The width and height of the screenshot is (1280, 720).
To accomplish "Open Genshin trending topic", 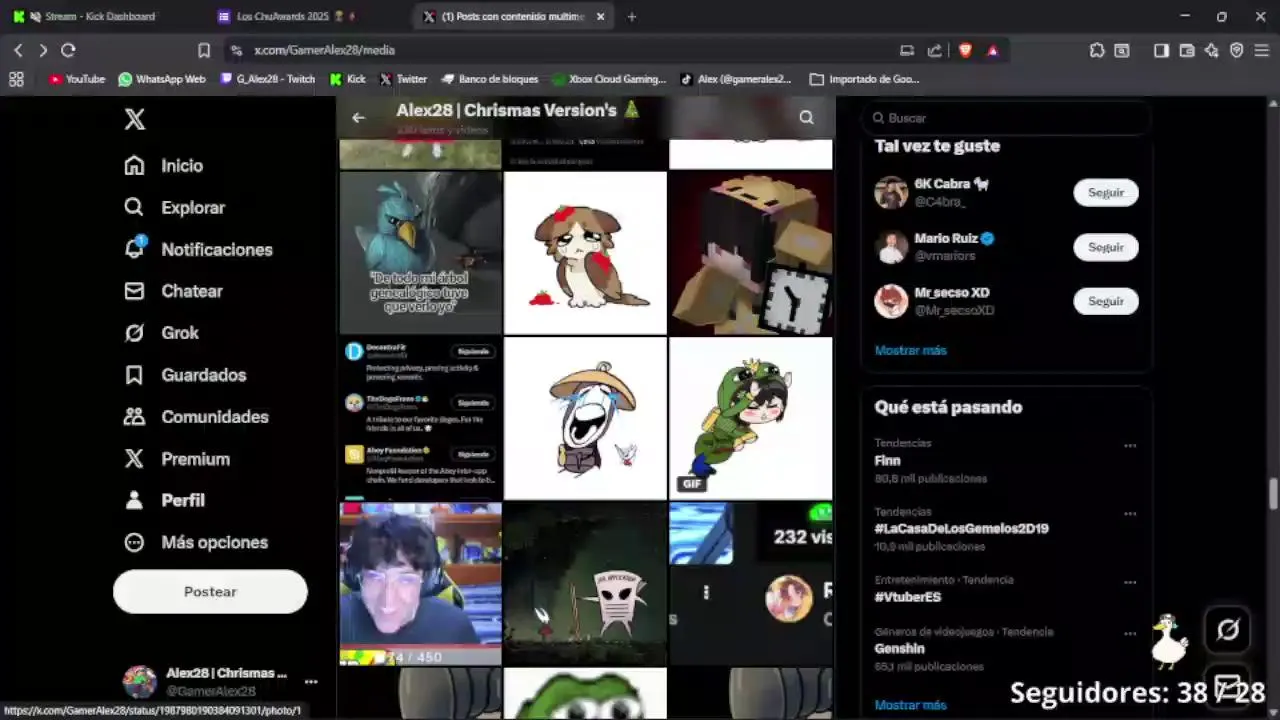I will coord(899,648).
